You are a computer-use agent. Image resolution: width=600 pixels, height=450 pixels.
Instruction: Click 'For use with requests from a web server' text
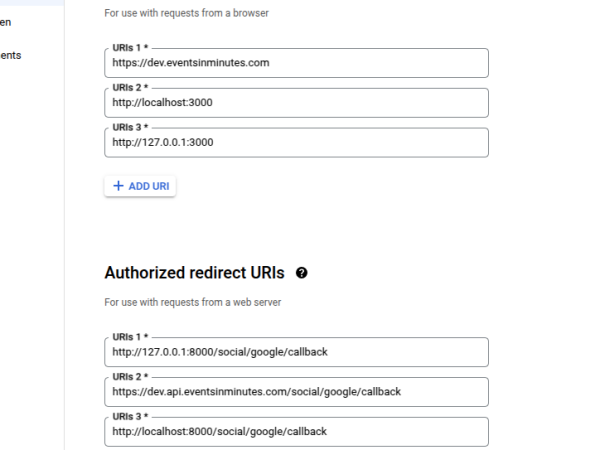tap(192, 302)
